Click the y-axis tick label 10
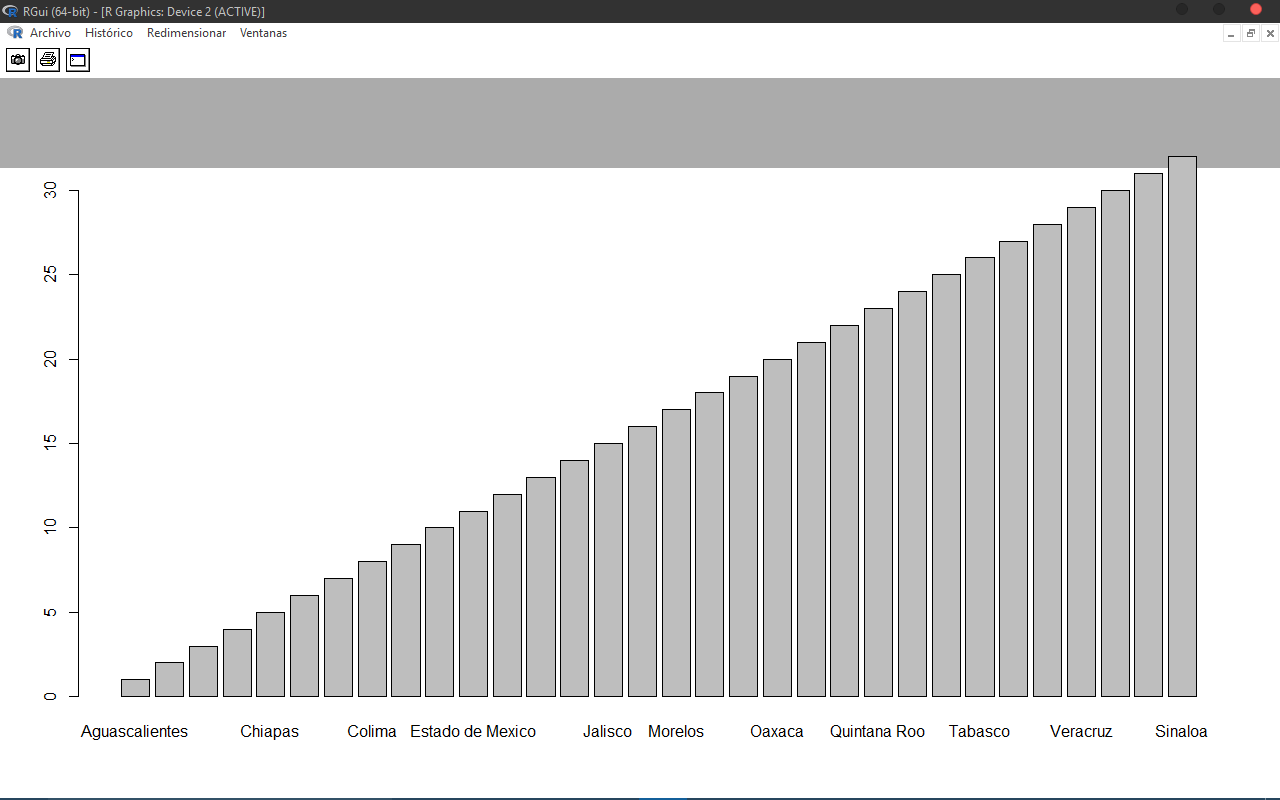The height and width of the screenshot is (800, 1280). (51, 527)
